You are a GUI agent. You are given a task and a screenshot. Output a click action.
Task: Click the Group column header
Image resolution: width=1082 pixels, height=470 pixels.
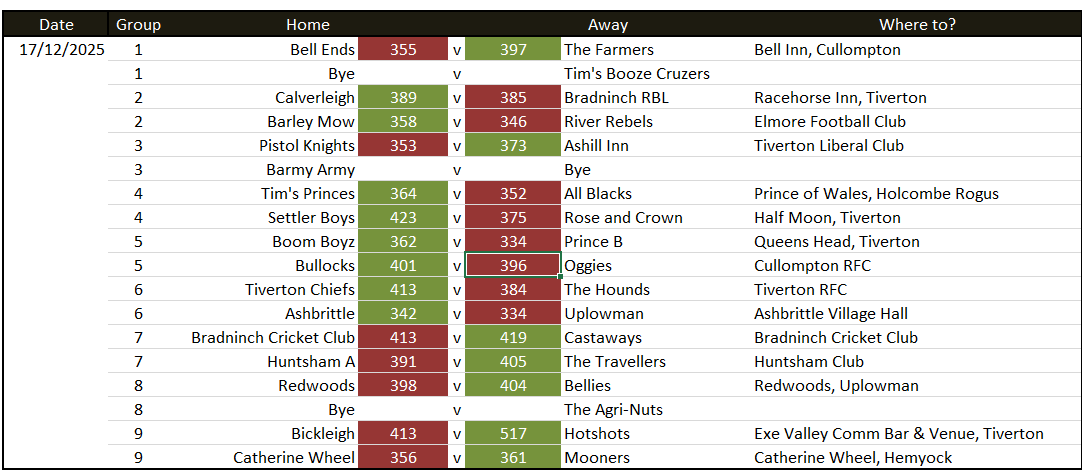coord(138,25)
